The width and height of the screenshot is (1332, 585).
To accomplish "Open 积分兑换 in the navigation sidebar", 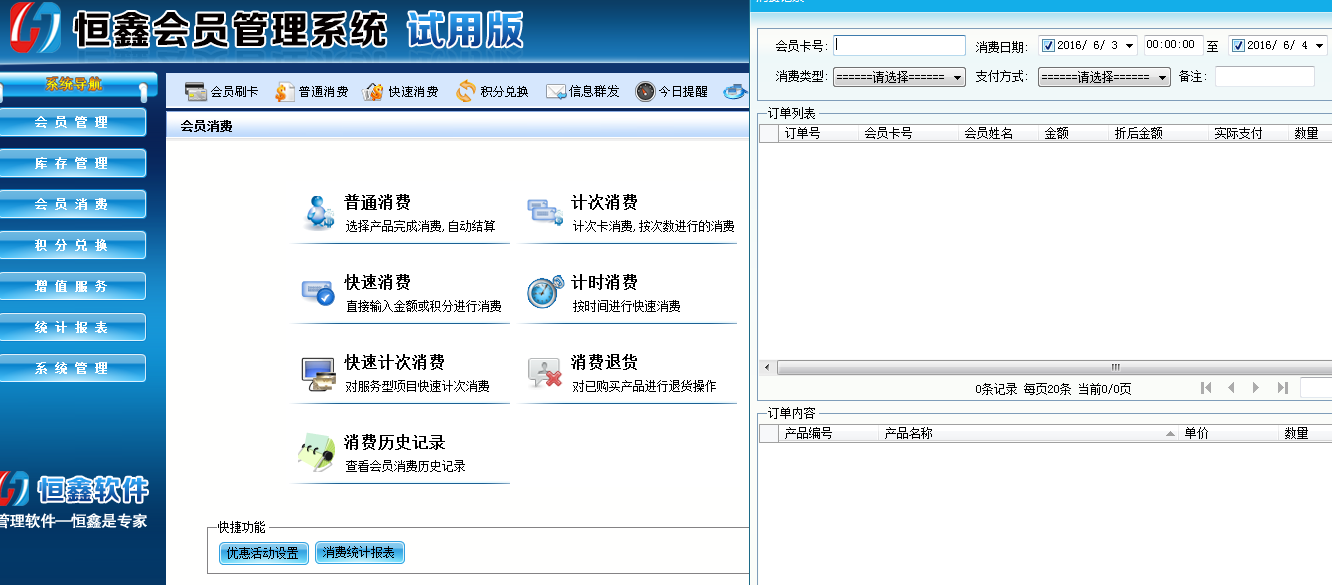I will tap(72, 245).
